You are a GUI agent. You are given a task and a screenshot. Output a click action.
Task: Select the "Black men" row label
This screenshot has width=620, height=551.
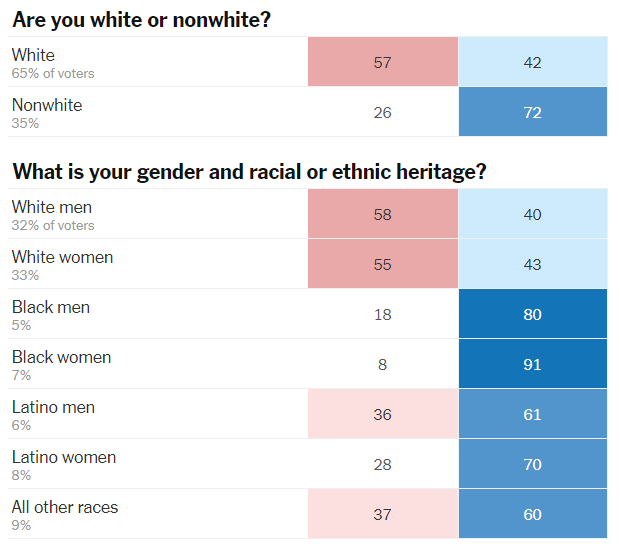click(x=51, y=307)
